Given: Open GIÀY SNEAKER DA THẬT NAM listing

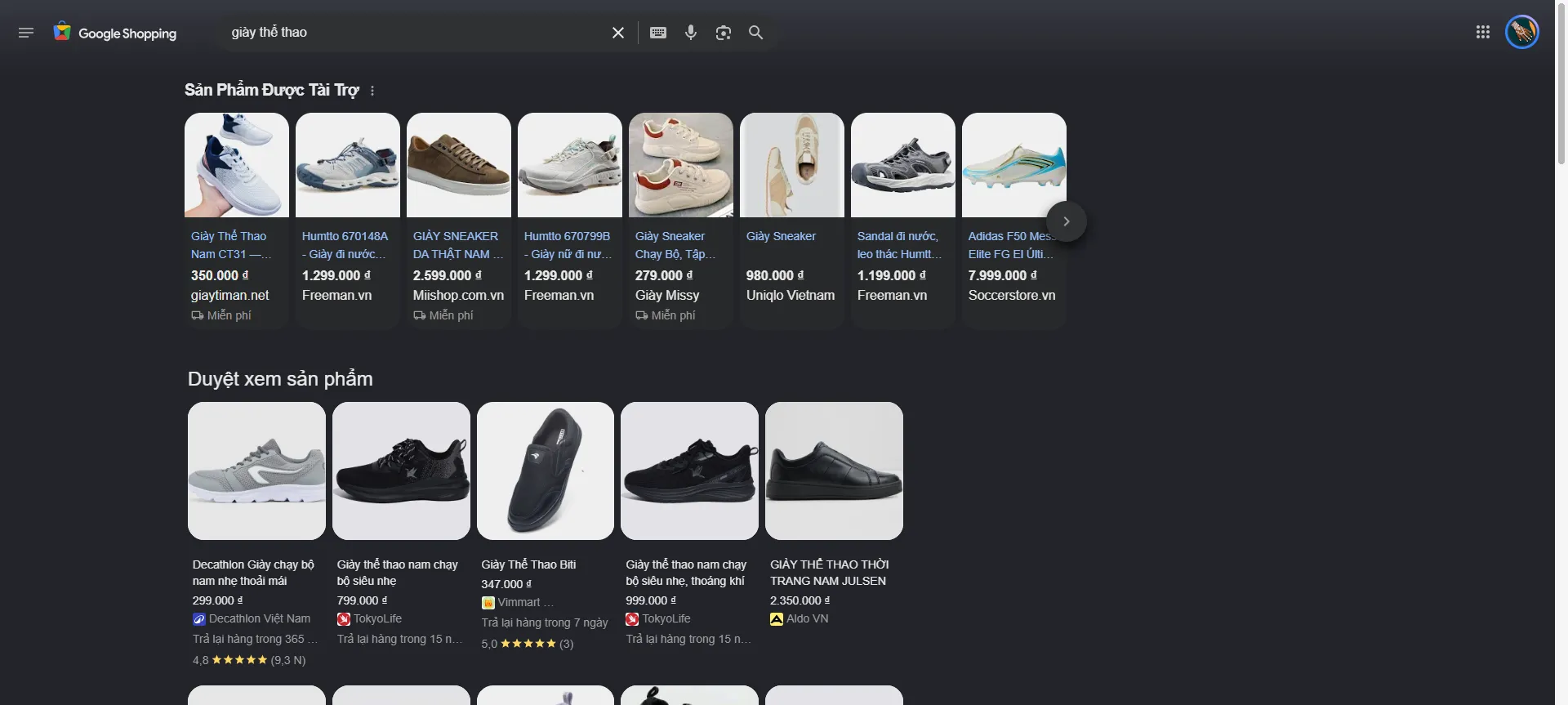Looking at the screenshot, I should [458, 245].
